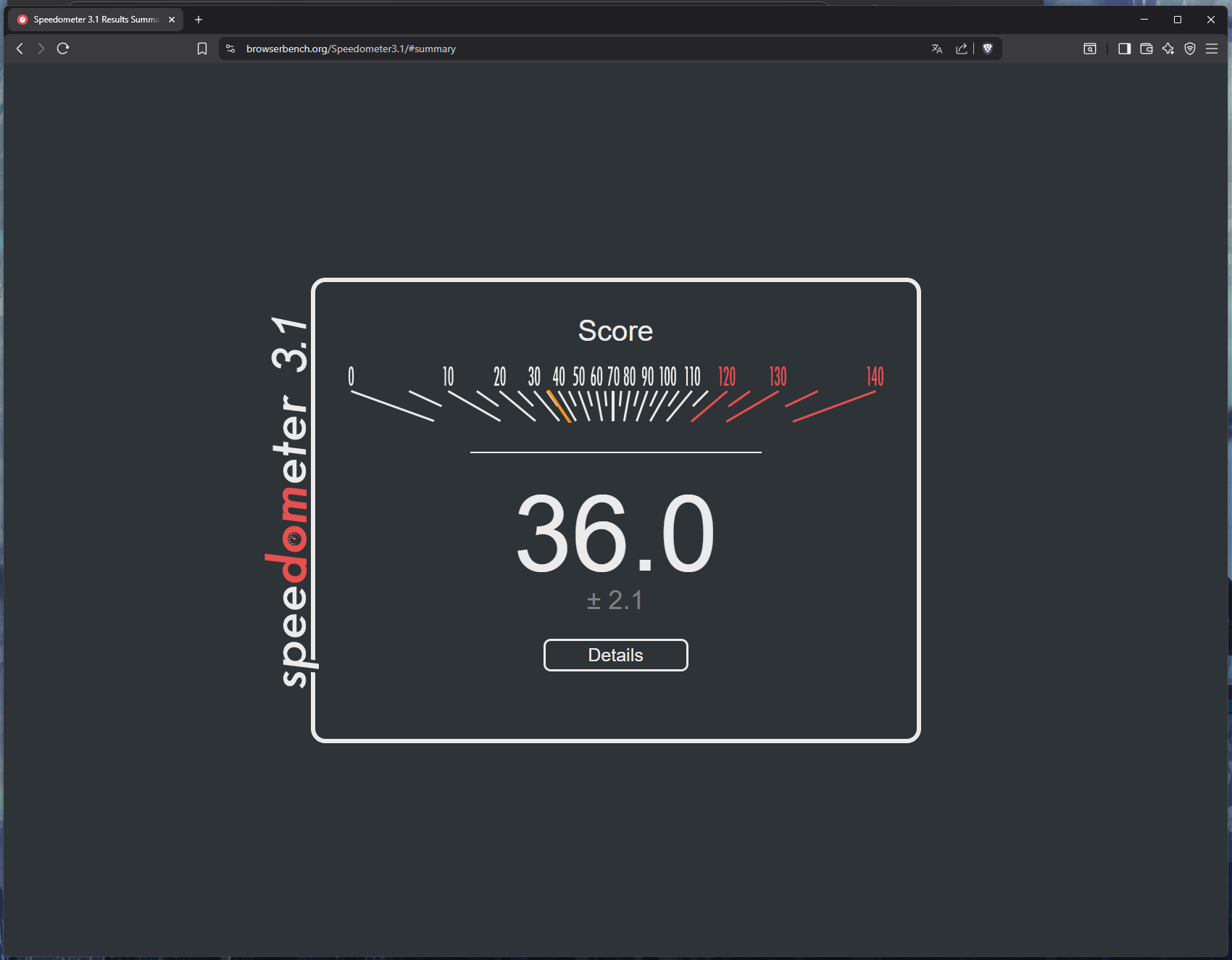Screen dimensions: 1232x960
Task: Click the ± 2.1 margin text
Action: tap(615, 600)
